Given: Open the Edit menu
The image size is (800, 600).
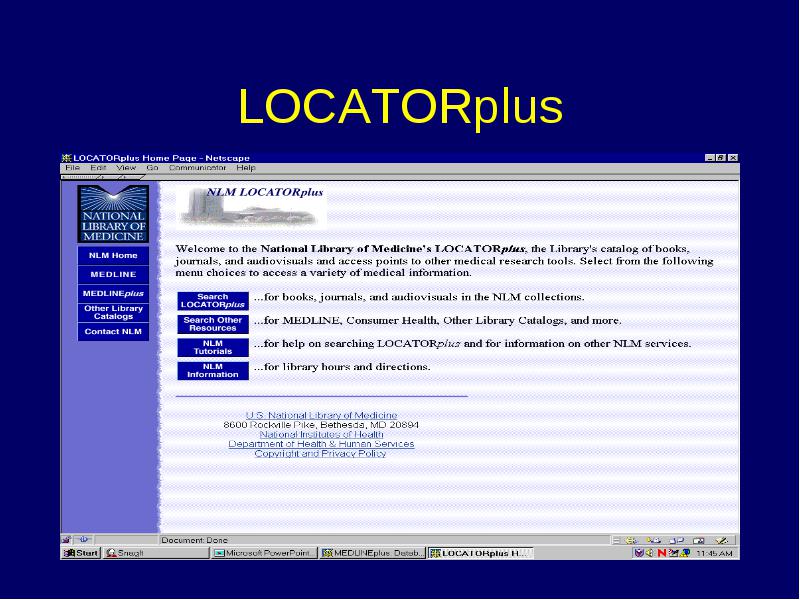Looking at the screenshot, I should point(98,168).
